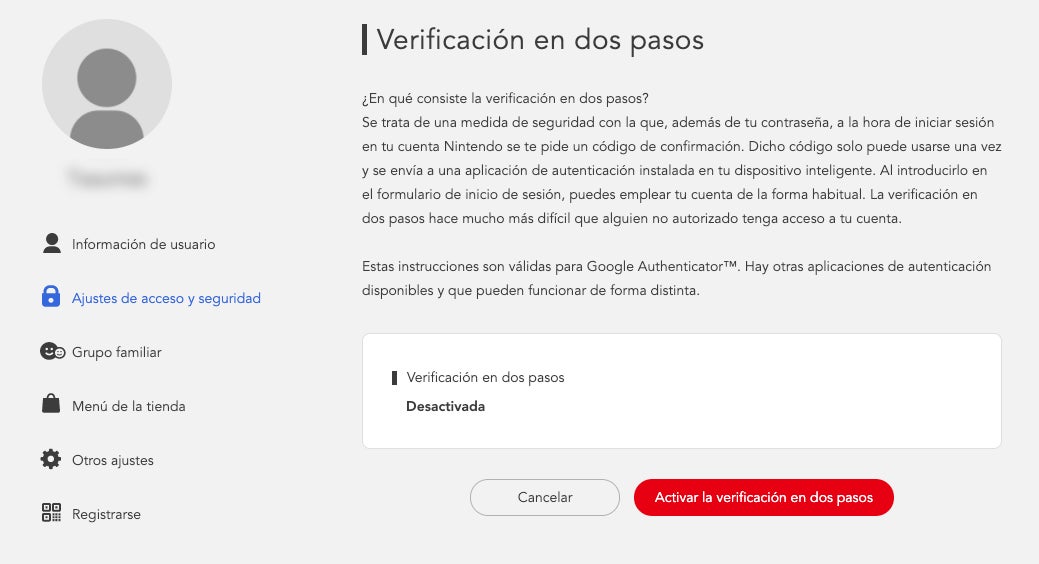
Task: Click the gear icon for Otros ajustes
Action: point(51,460)
